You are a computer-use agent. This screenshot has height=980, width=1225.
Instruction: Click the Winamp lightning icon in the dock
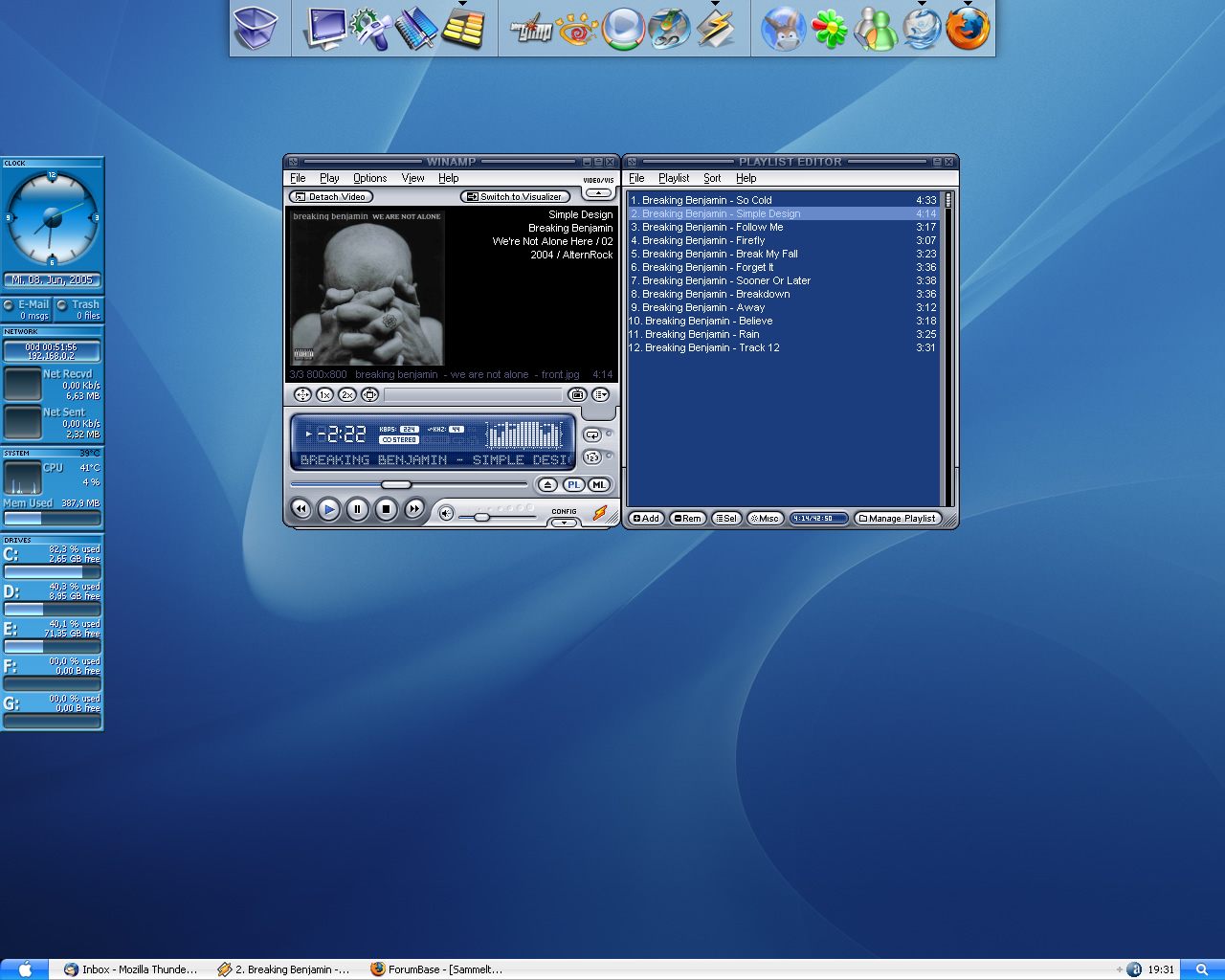(715, 30)
